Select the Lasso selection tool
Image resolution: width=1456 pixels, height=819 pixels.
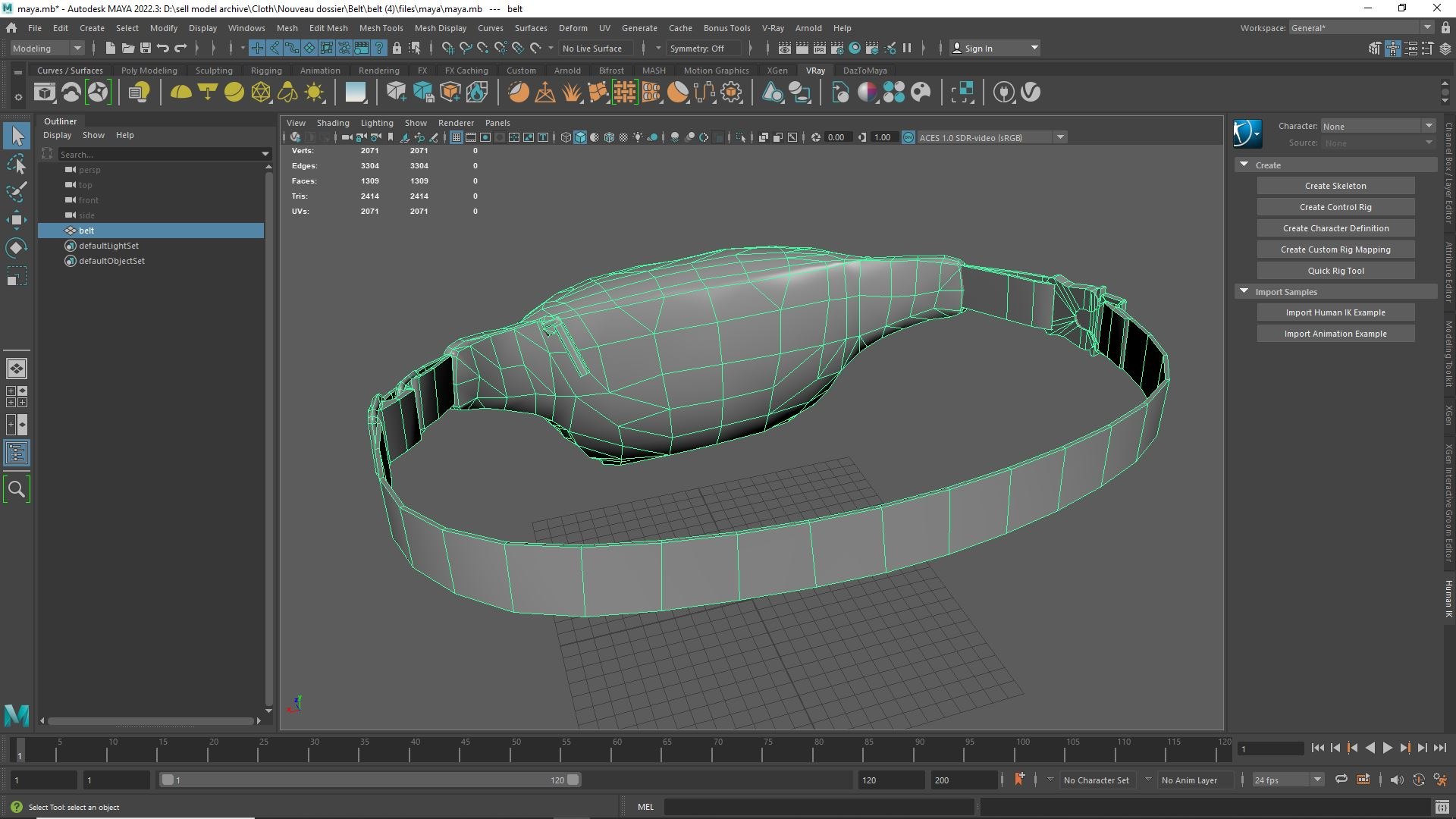17,164
